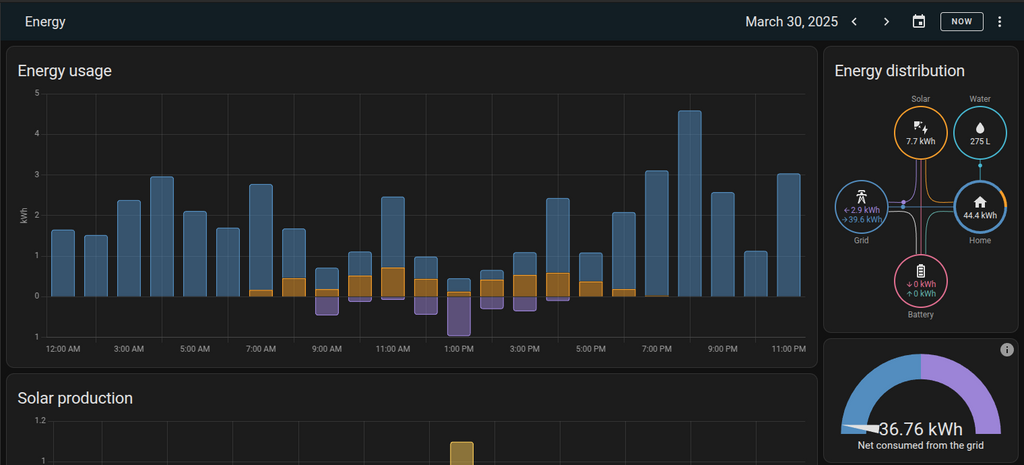Click the March 30, 2025 date label
Screen dimensions: 1024x465
[x=790, y=22]
